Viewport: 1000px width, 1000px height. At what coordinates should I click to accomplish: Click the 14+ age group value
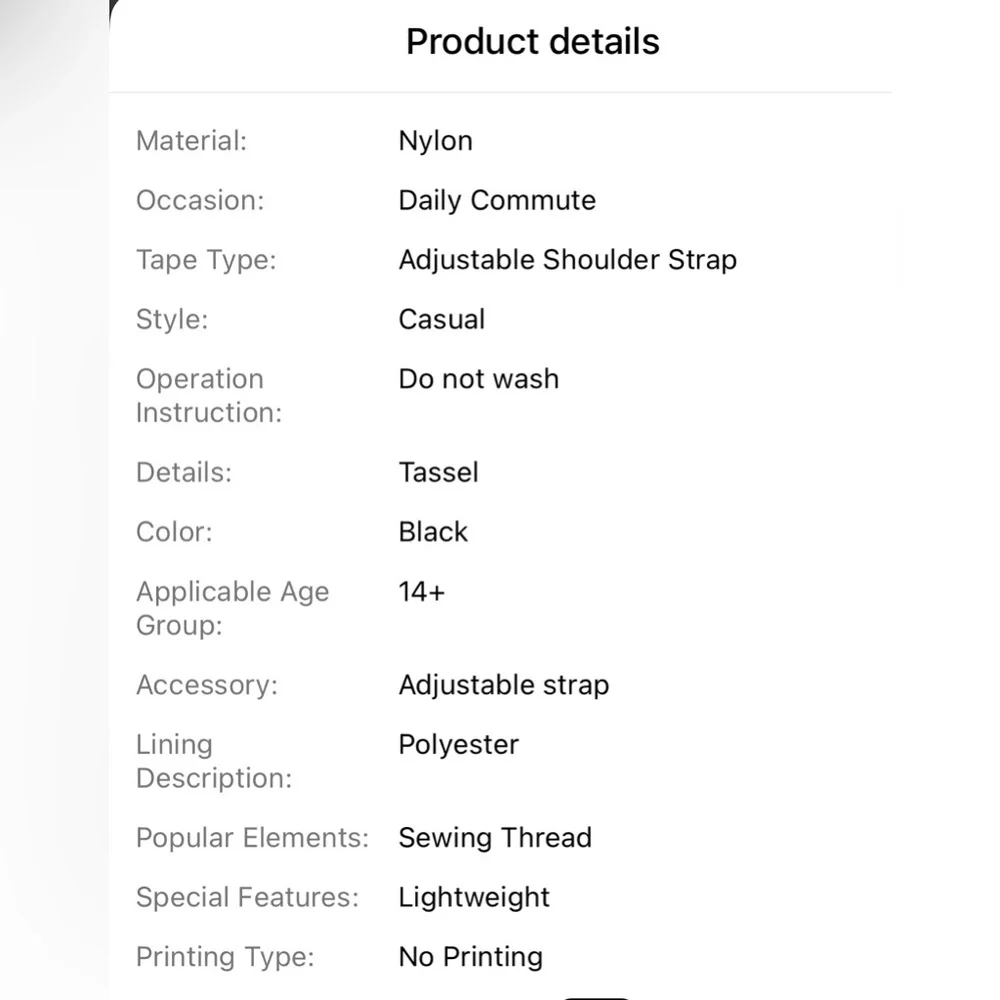coord(421,592)
